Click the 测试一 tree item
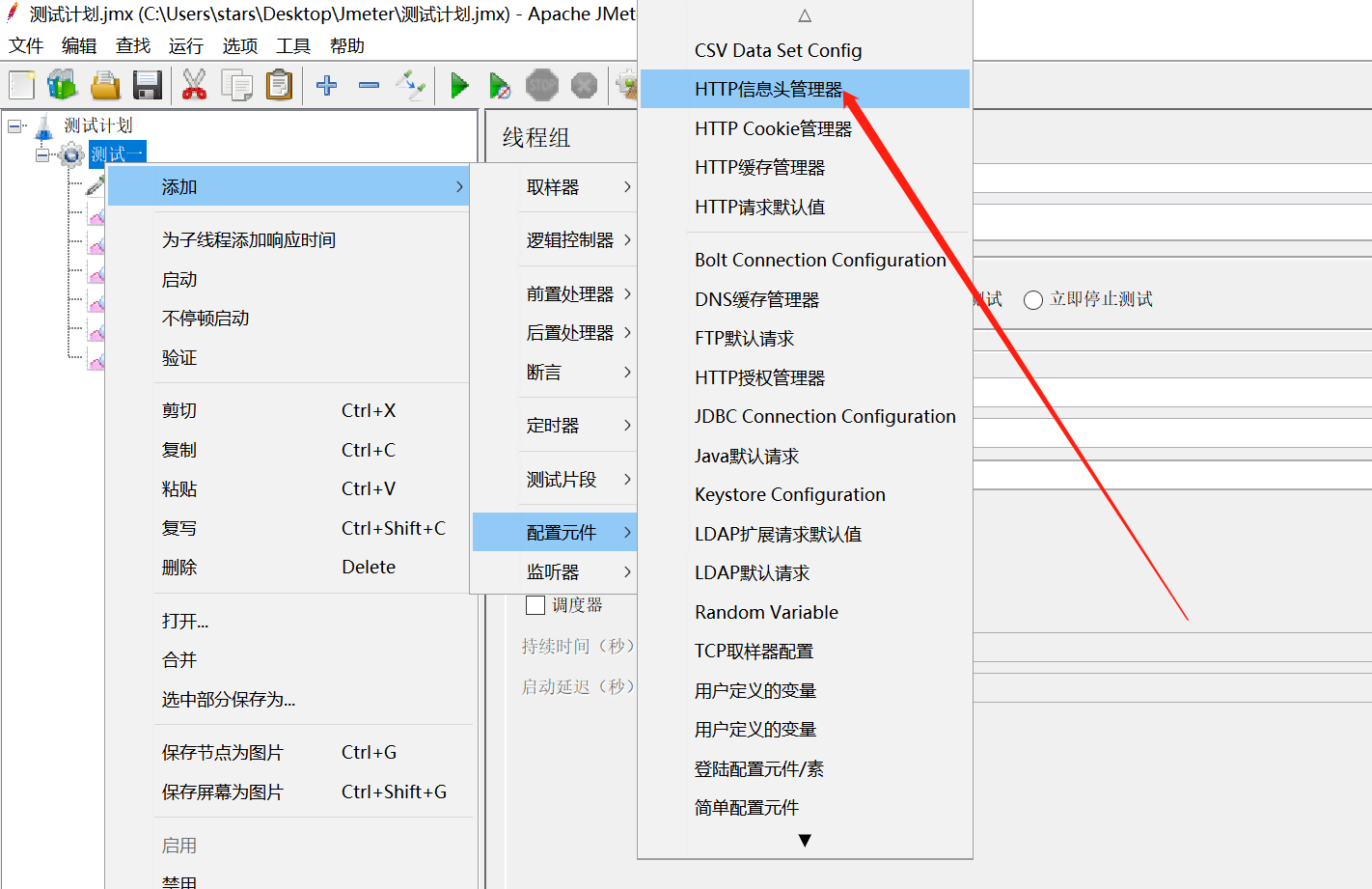The height and width of the screenshot is (889, 1372). coord(116,153)
